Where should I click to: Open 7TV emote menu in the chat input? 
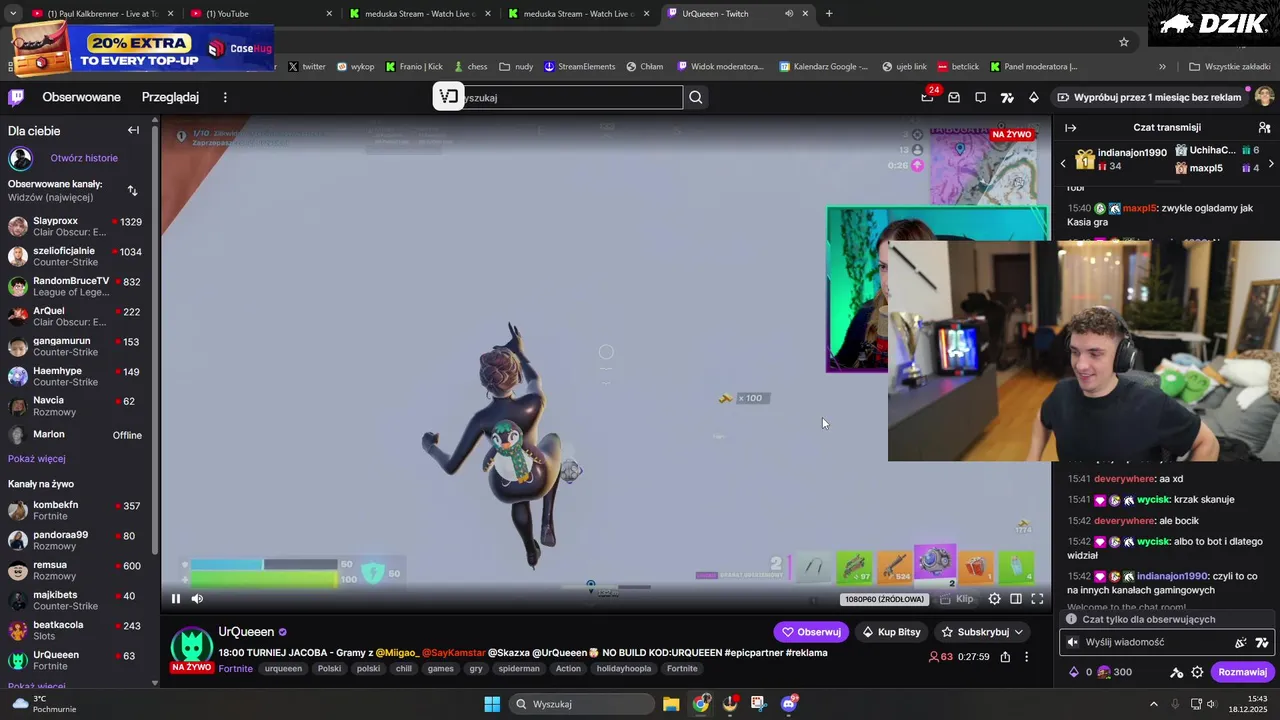tap(1262, 642)
